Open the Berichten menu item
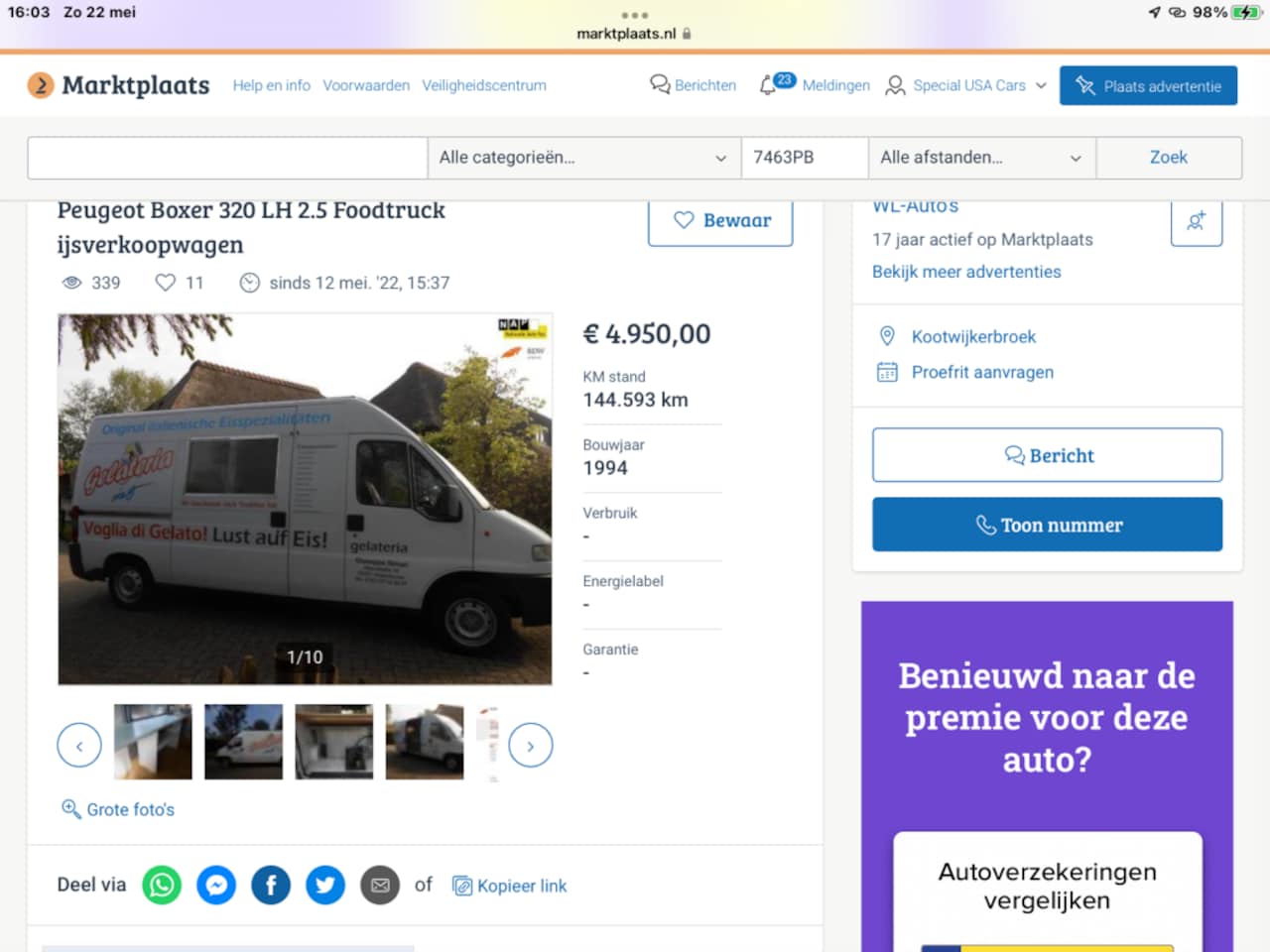 (694, 85)
